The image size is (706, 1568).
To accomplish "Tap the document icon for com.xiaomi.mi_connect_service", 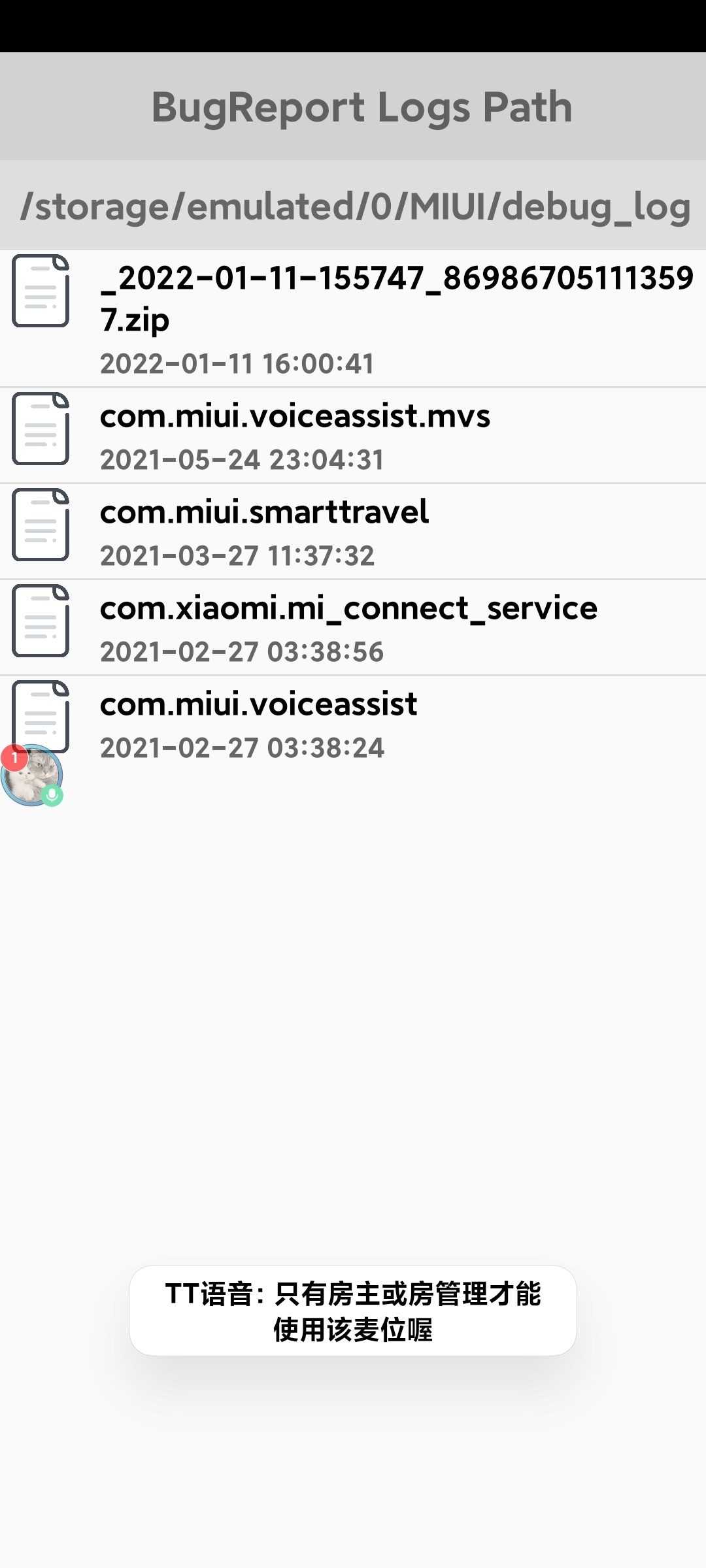I will tap(41, 621).
